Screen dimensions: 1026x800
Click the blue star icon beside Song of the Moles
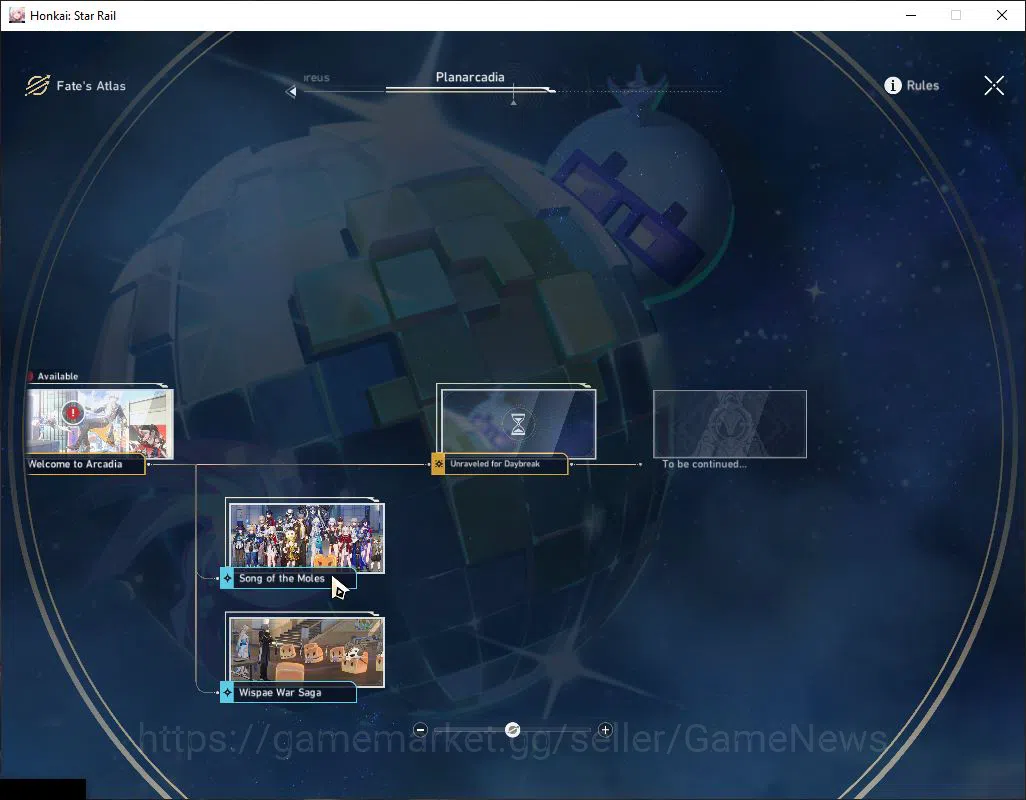pos(227,579)
